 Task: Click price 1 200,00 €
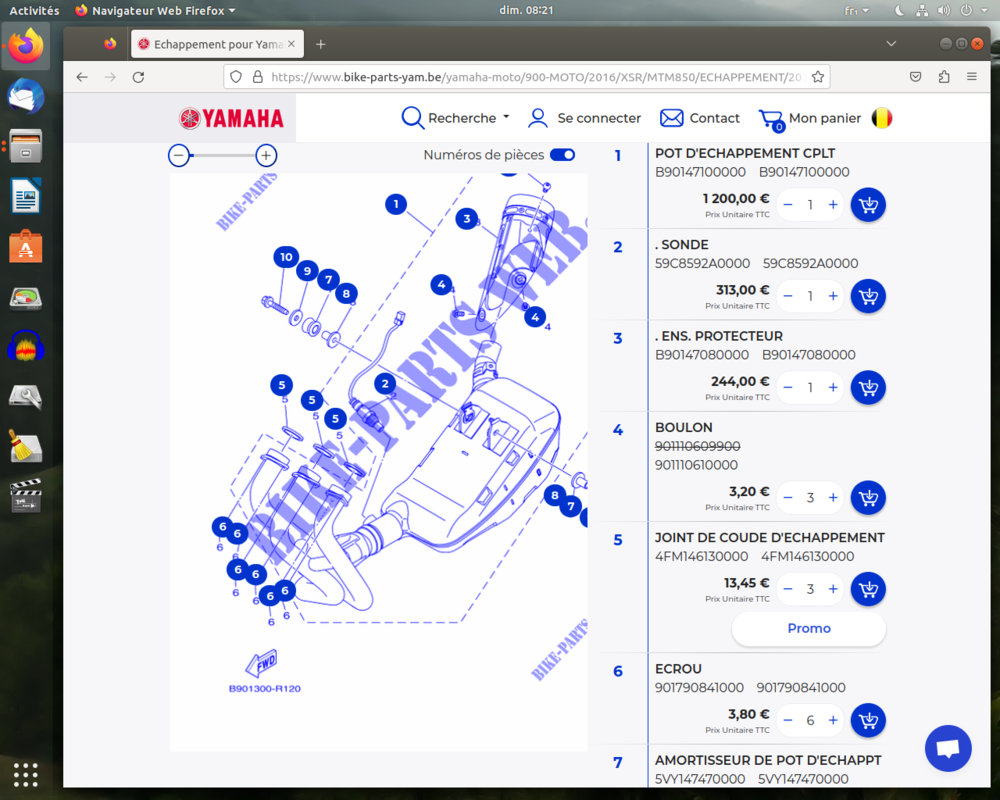point(736,198)
